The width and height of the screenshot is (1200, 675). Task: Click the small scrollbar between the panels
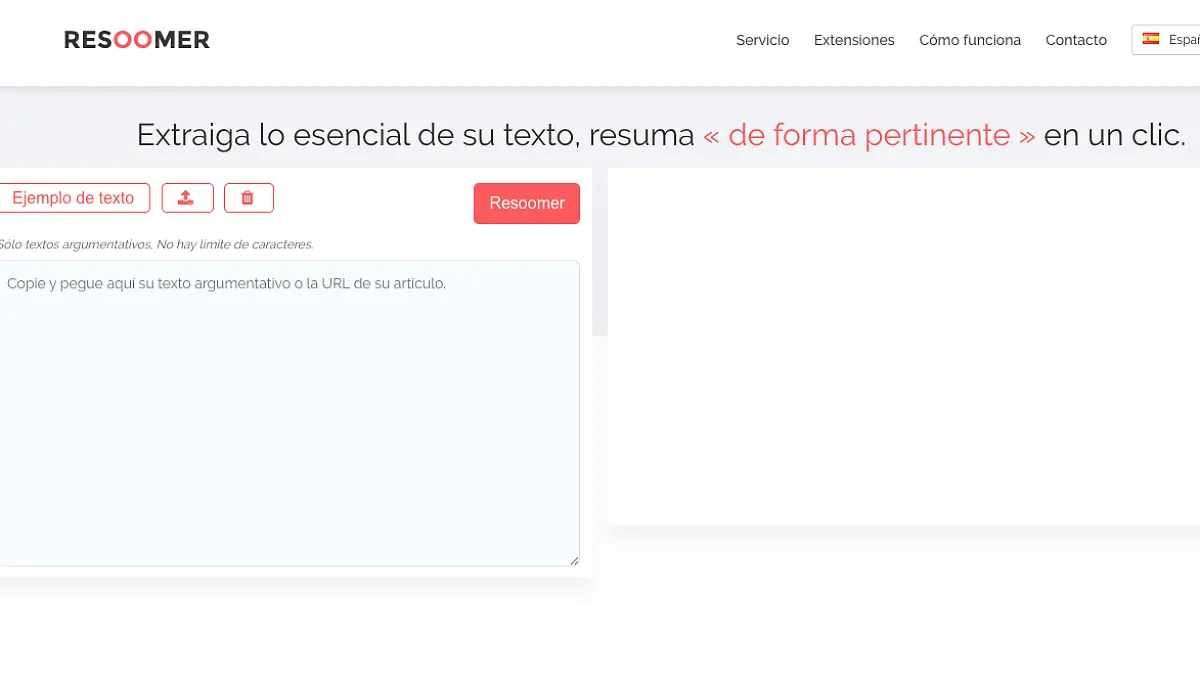[599, 250]
